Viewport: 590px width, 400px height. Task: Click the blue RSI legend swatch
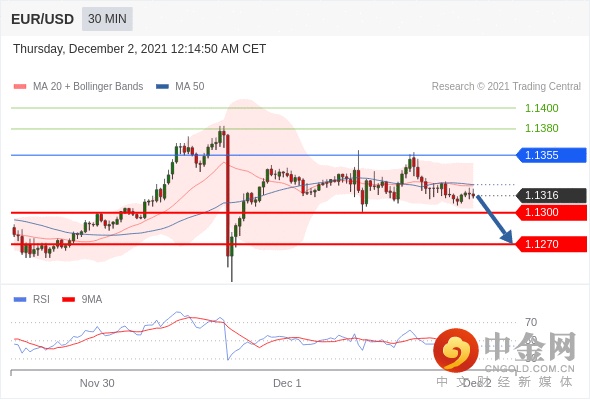20,300
